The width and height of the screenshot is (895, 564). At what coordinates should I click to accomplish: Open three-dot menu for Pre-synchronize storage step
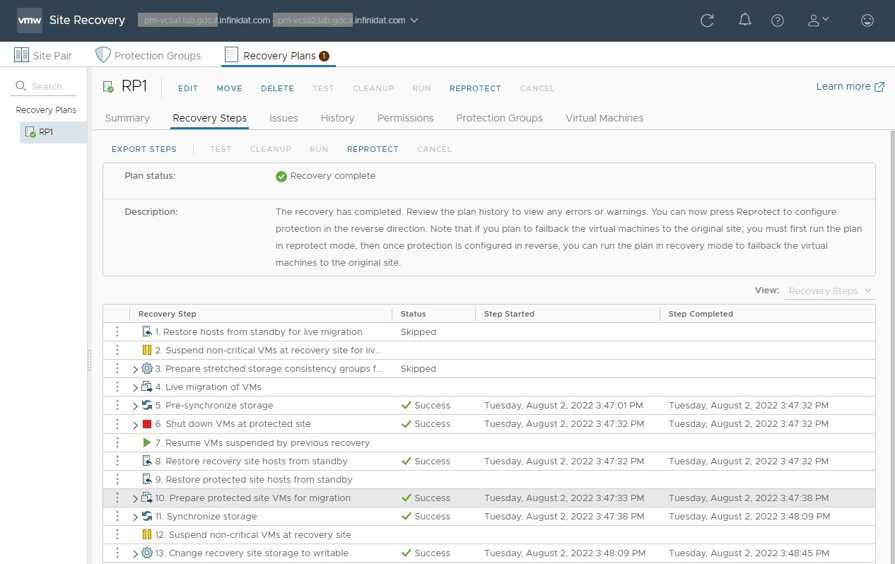[117, 406]
